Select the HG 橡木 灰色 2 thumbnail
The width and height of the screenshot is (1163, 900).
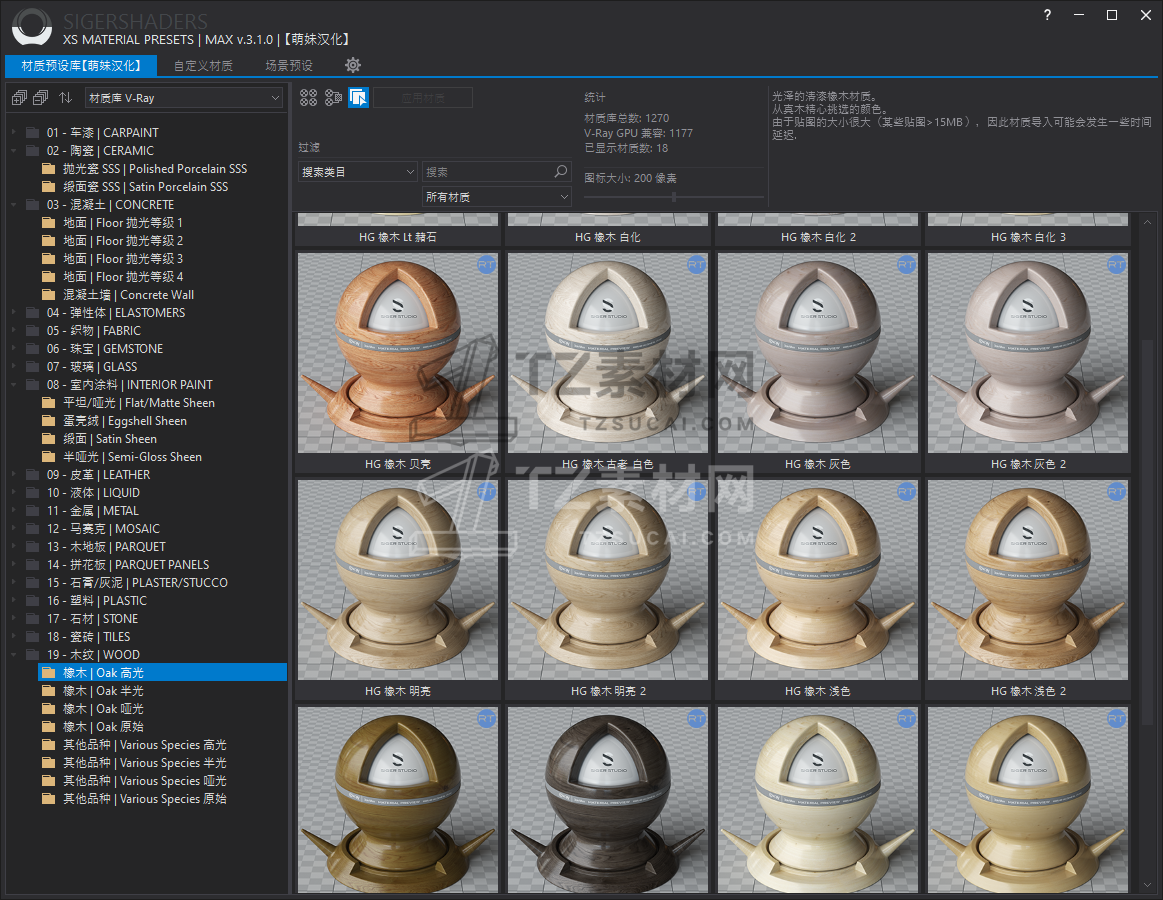point(1028,352)
